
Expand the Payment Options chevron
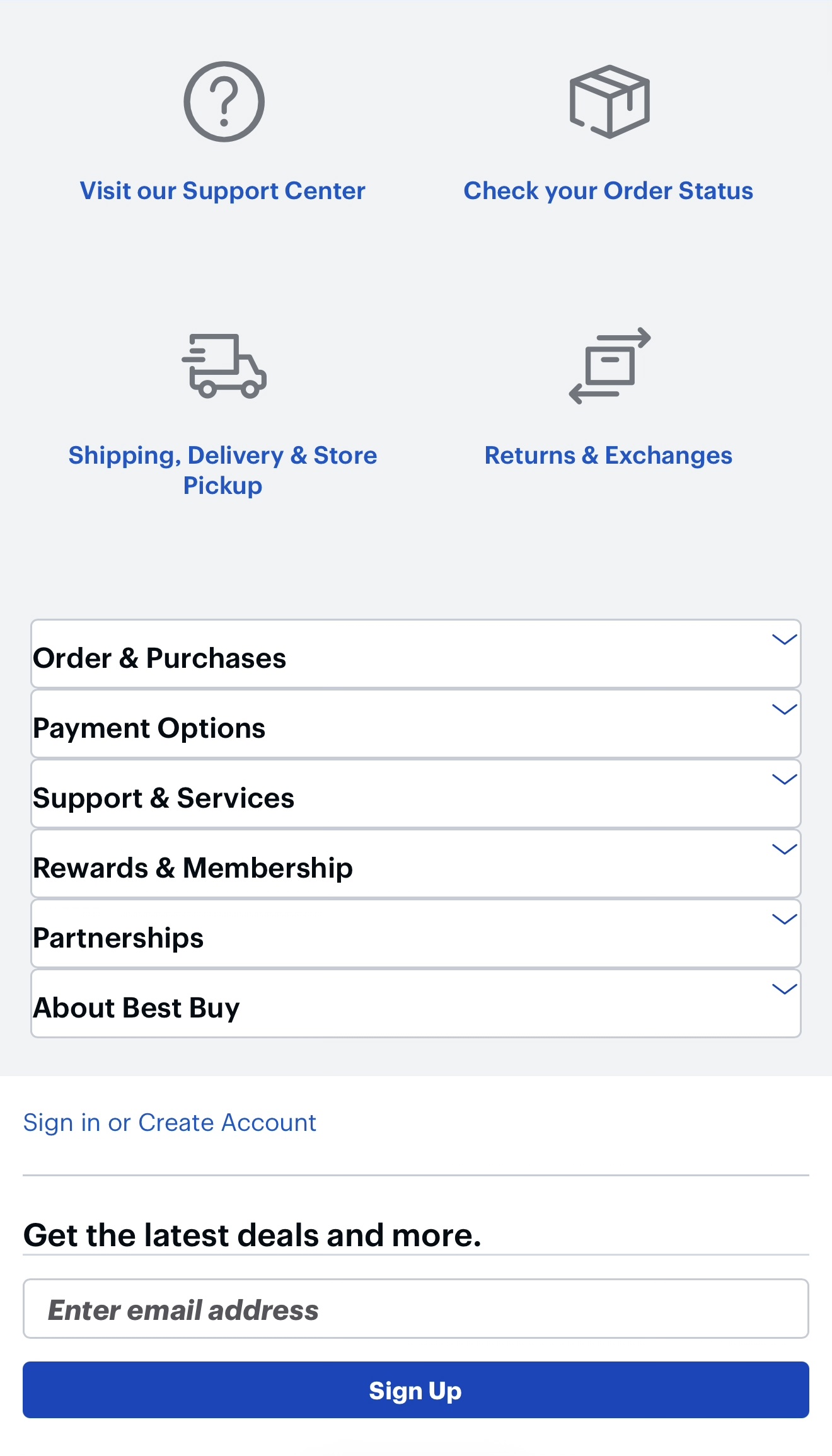click(x=784, y=709)
